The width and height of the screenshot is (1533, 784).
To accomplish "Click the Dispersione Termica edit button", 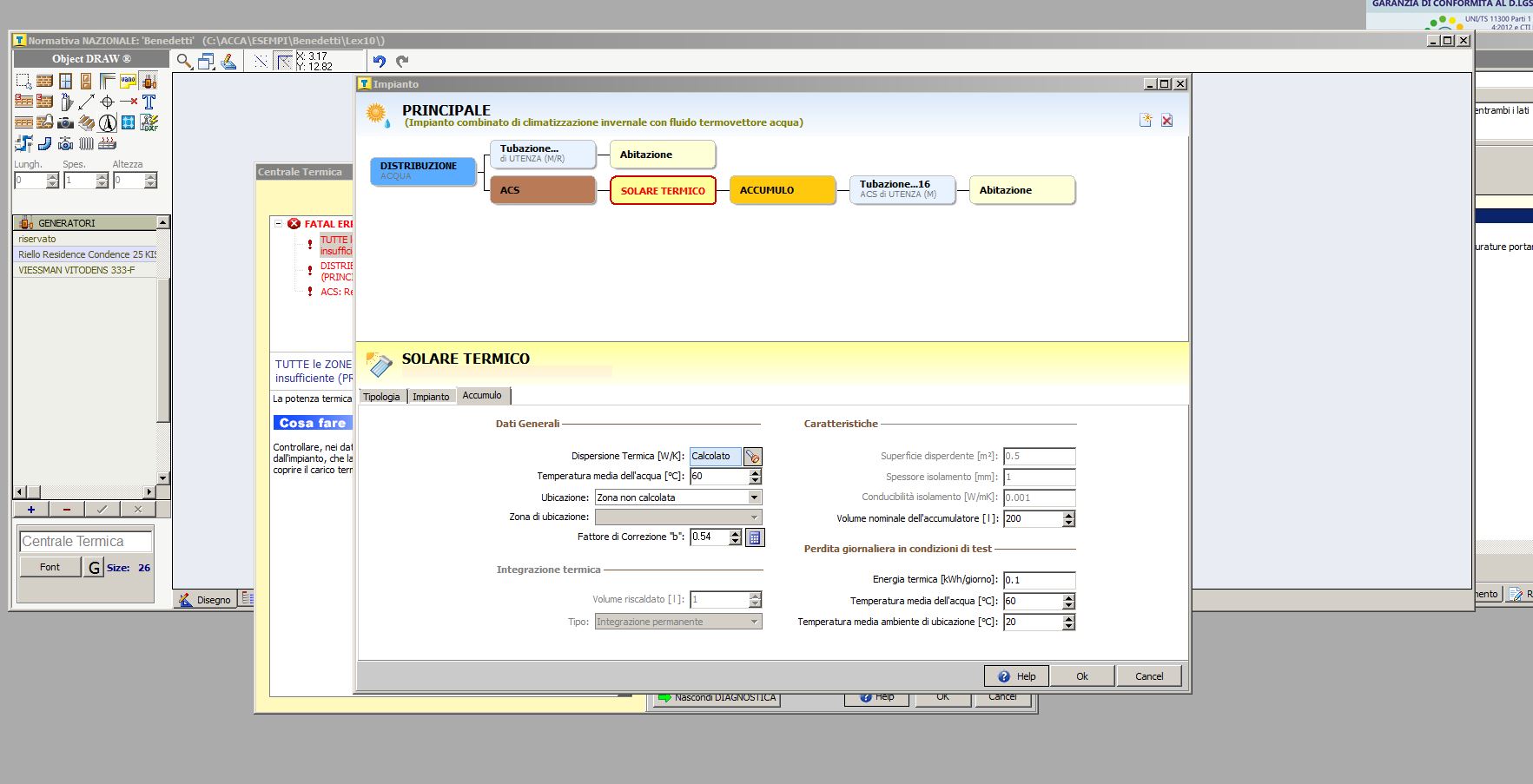I will point(753,457).
